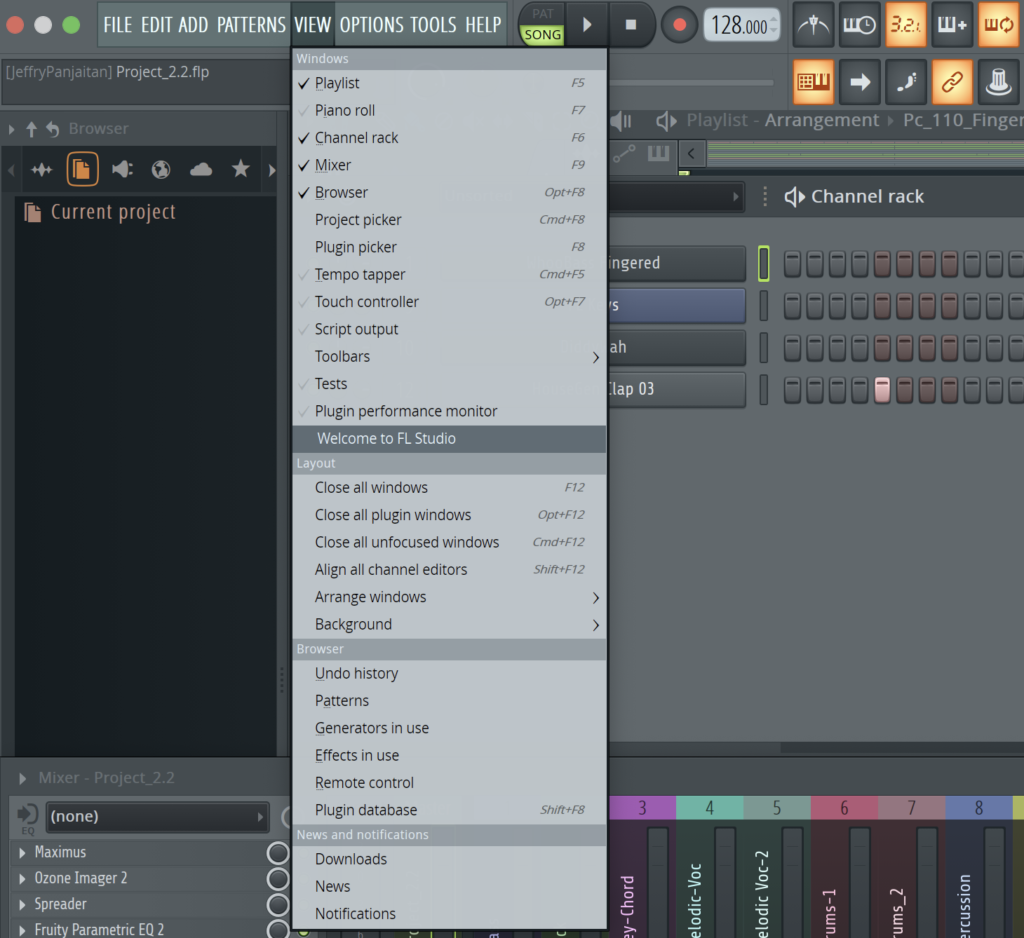
Task: Open the plugins tab plug icon in Browser
Action: point(122,169)
